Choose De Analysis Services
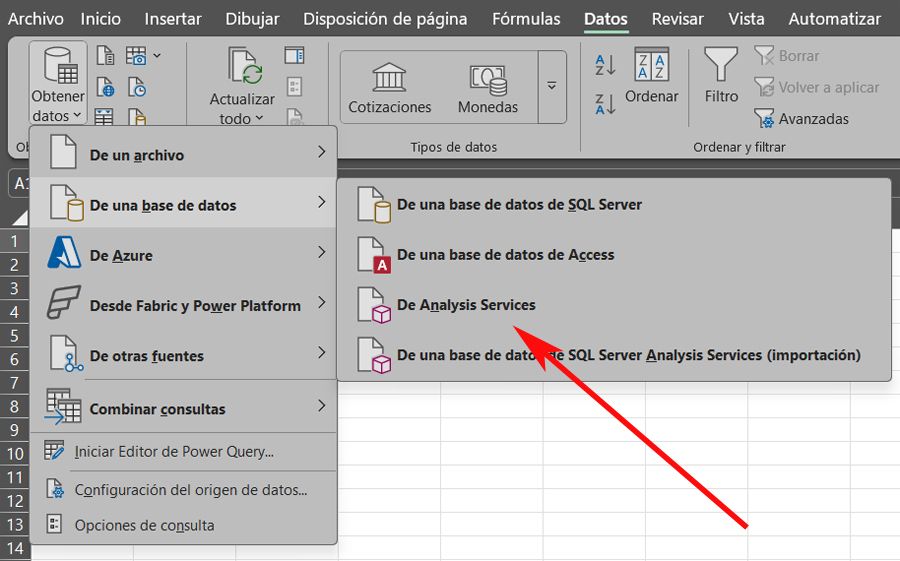The image size is (900, 561). 614,304
